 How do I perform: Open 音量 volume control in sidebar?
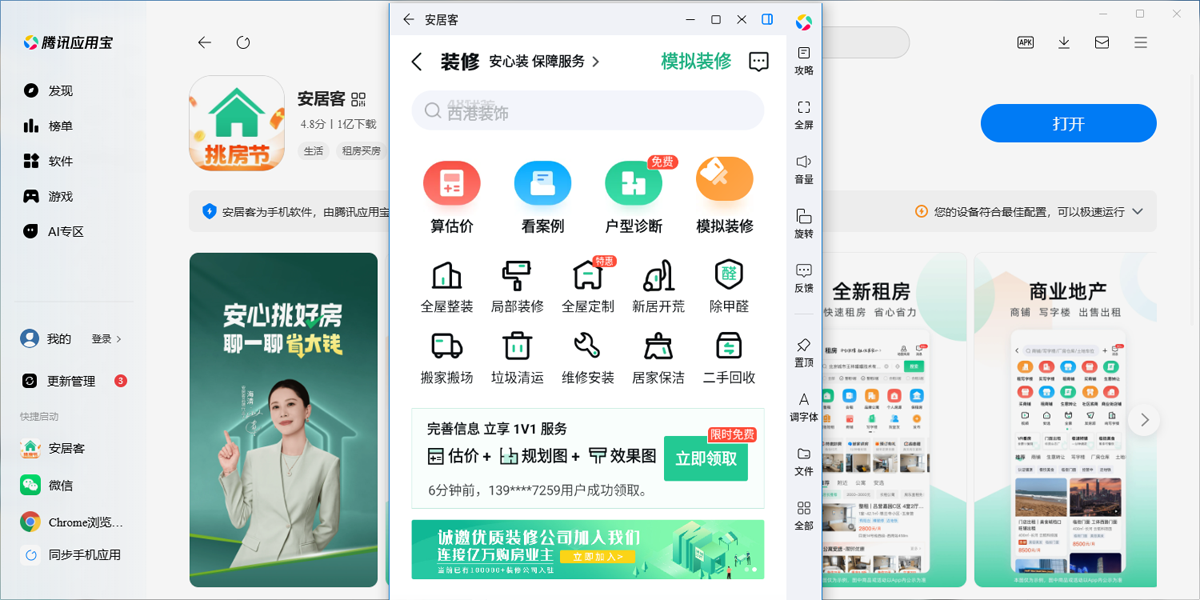(x=804, y=169)
